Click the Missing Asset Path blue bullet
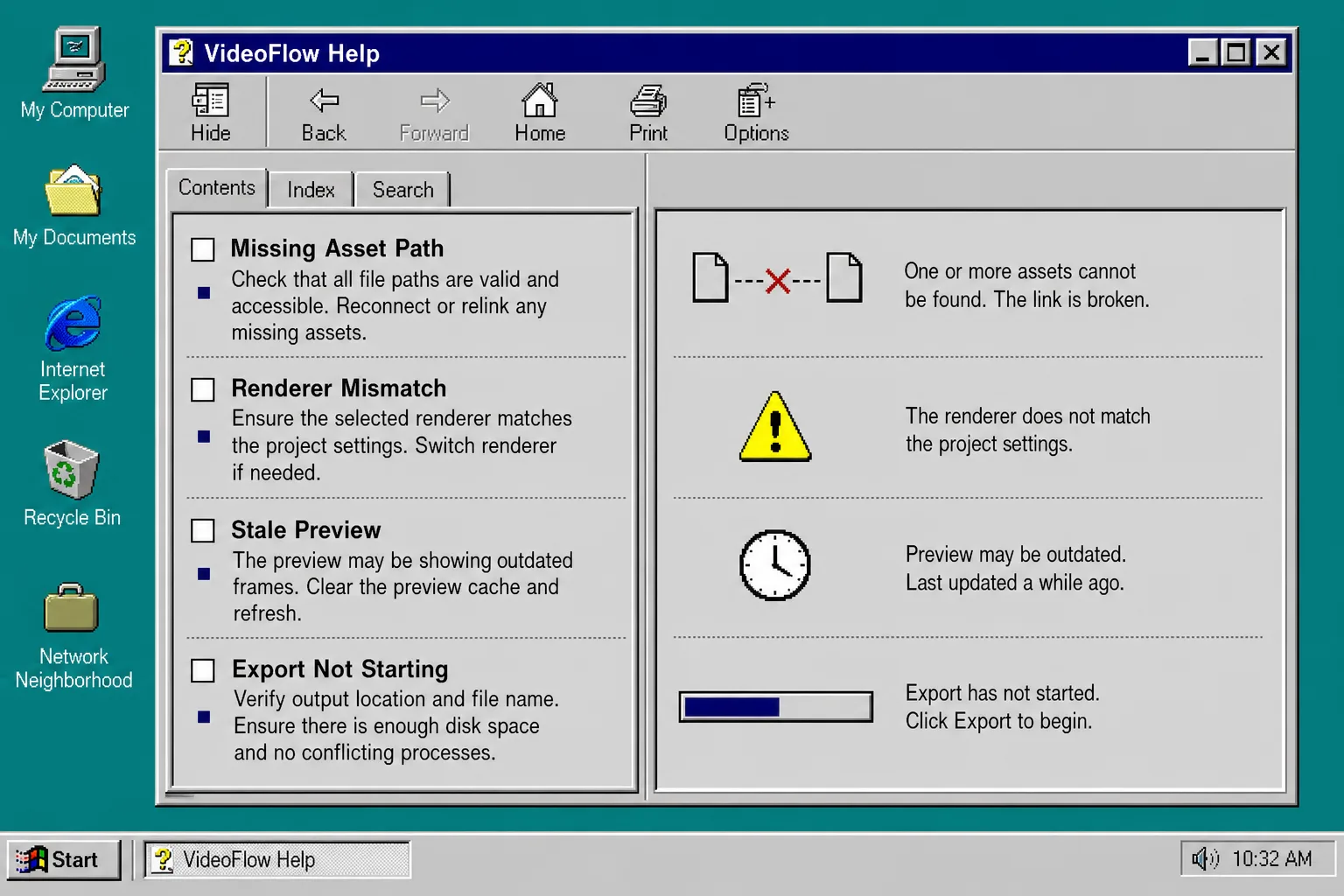 pyautogui.click(x=204, y=293)
